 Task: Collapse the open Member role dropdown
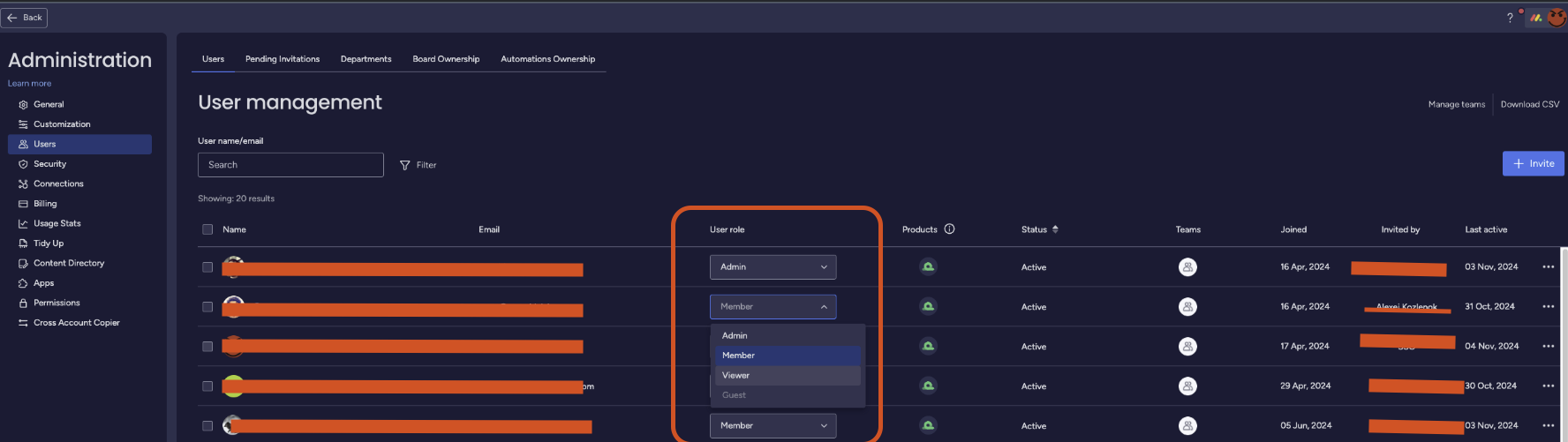click(773, 307)
